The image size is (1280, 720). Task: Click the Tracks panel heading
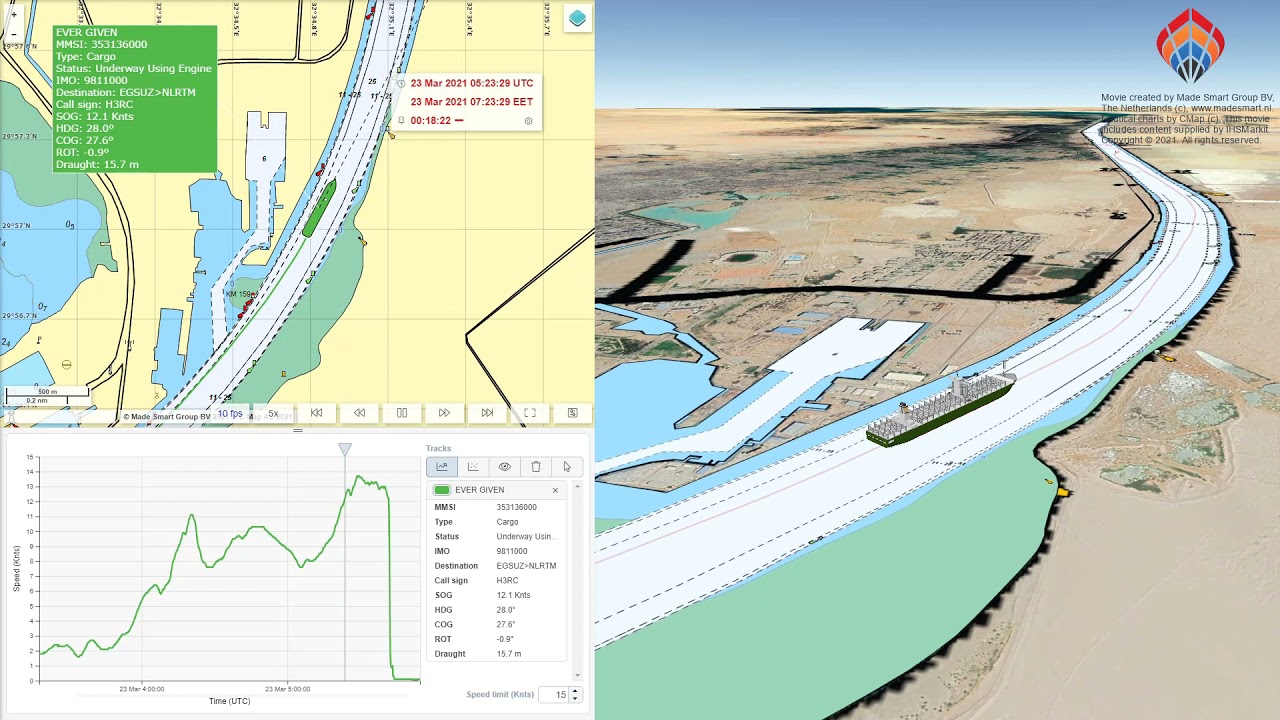pos(438,449)
